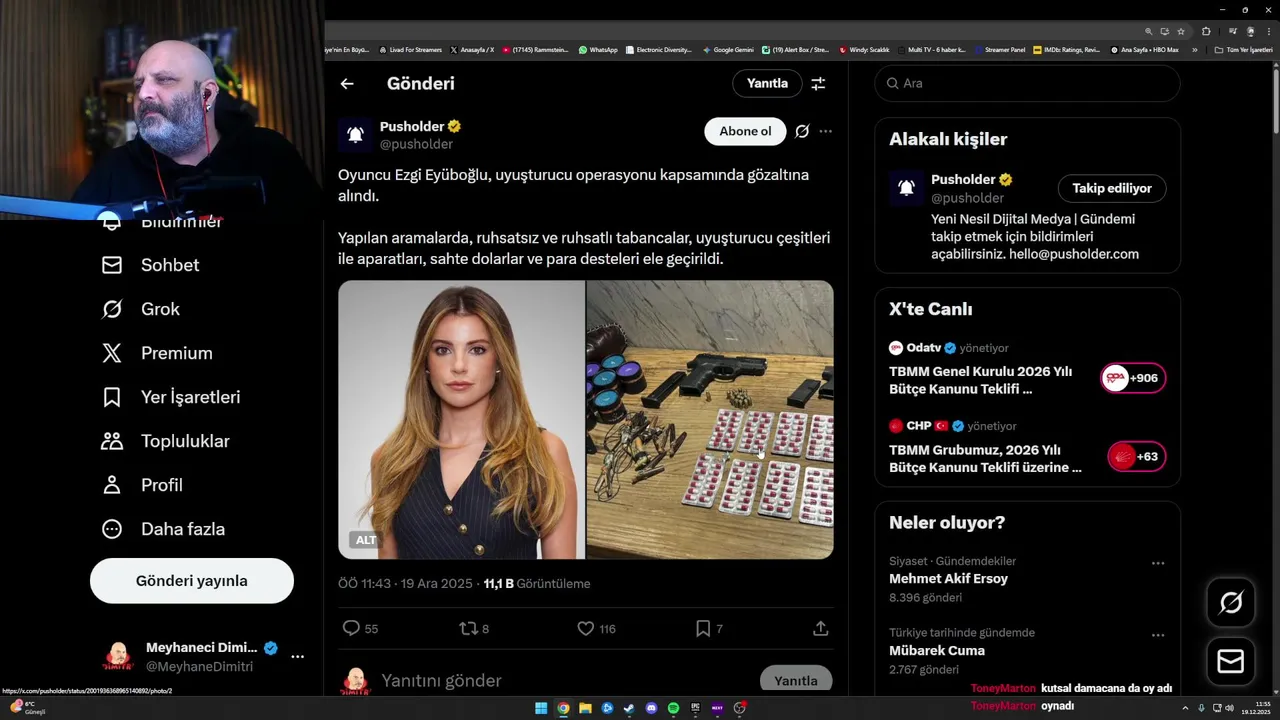Open +63 listeners badge on CHP space
The width and height of the screenshot is (1280, 720).
(1137, 457)
